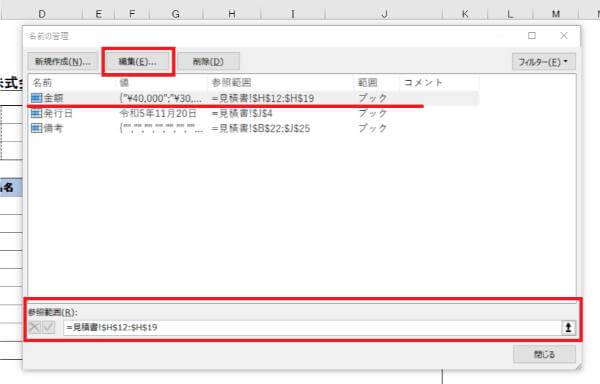Select the 備考 named range row
600x384 pixels.
(x=254, y=128)
